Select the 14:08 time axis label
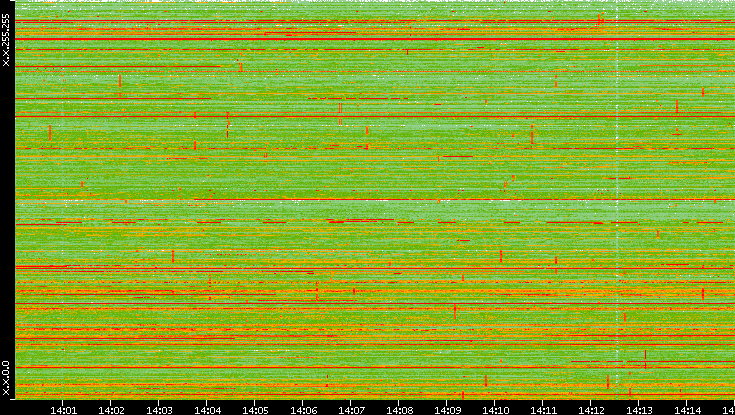Viewport: 735px width, 415px height. click(x=399, y=410)
